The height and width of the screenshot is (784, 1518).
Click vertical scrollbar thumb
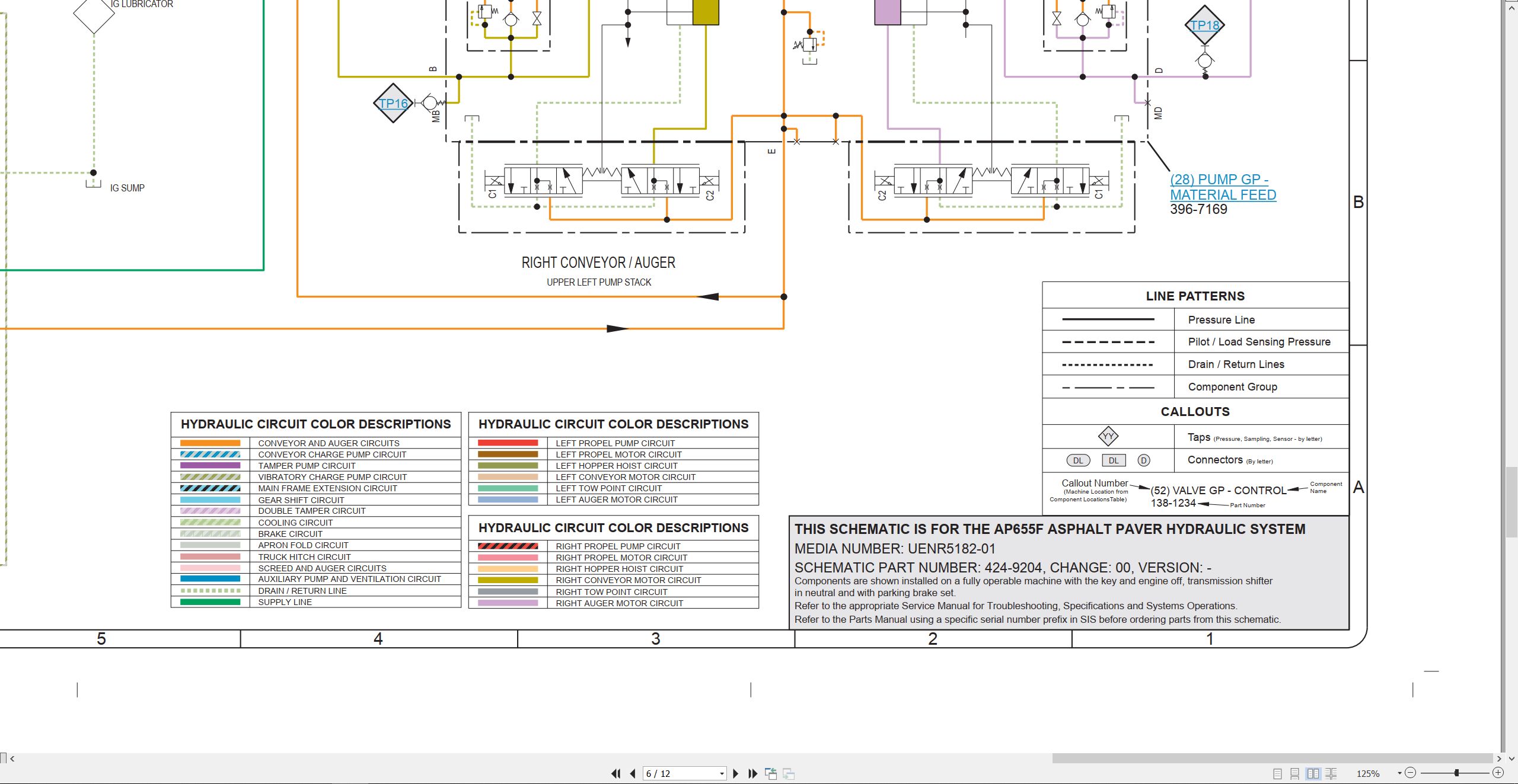[x=1511, y=503]
